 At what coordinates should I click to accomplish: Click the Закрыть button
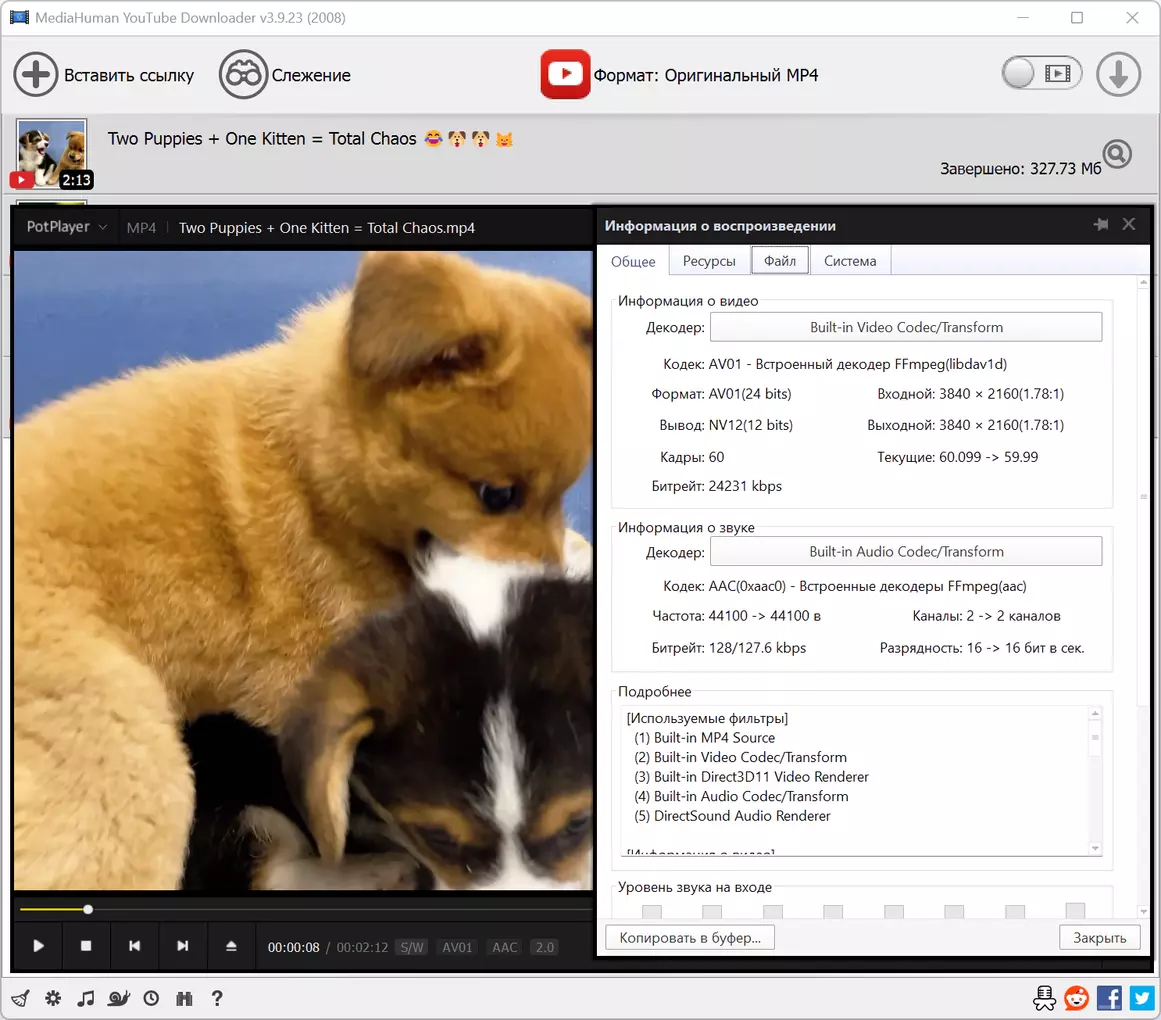(x=1100, y=937)
